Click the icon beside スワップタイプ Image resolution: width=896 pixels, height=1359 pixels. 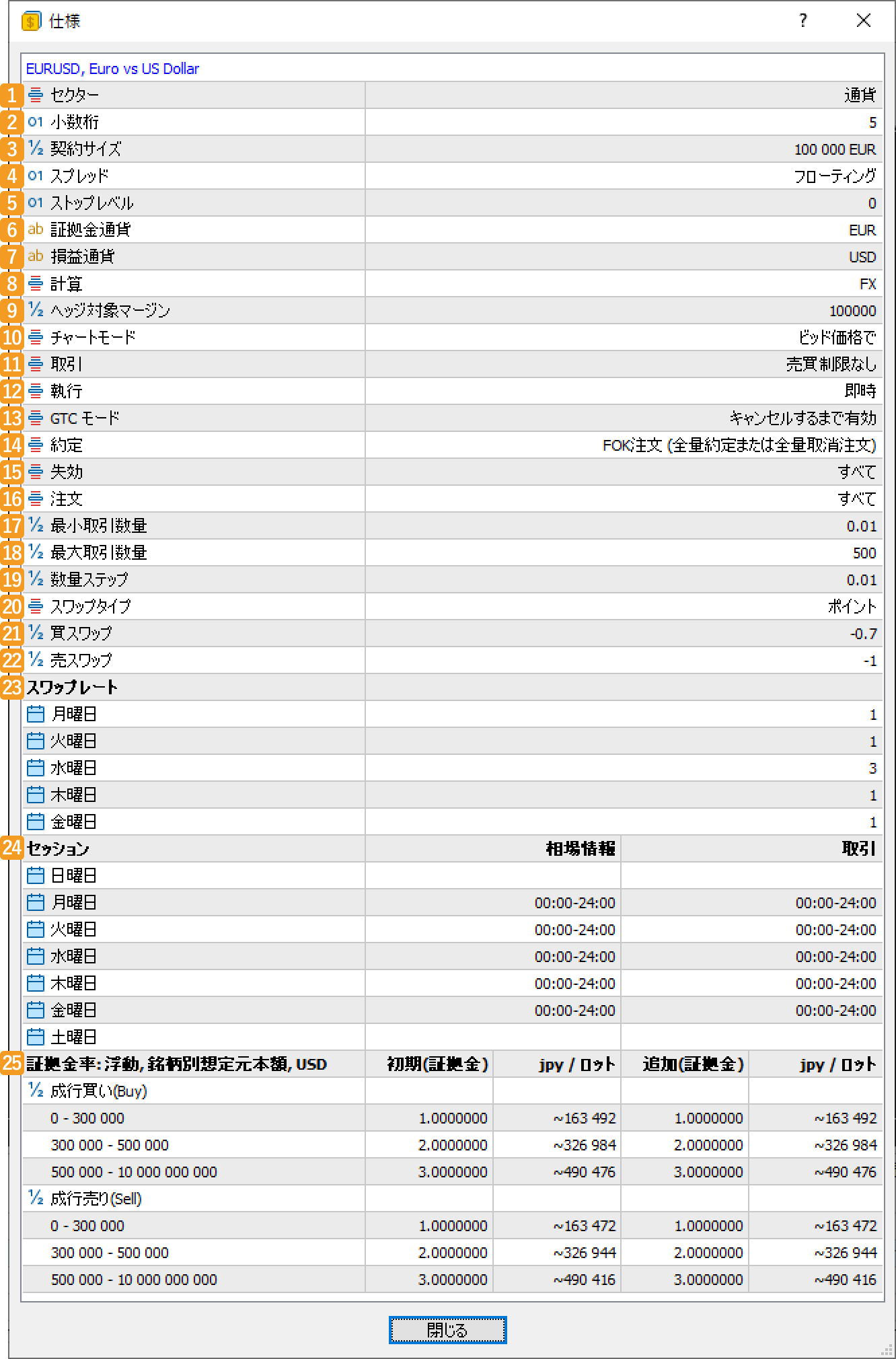click(x=36, y=606)
